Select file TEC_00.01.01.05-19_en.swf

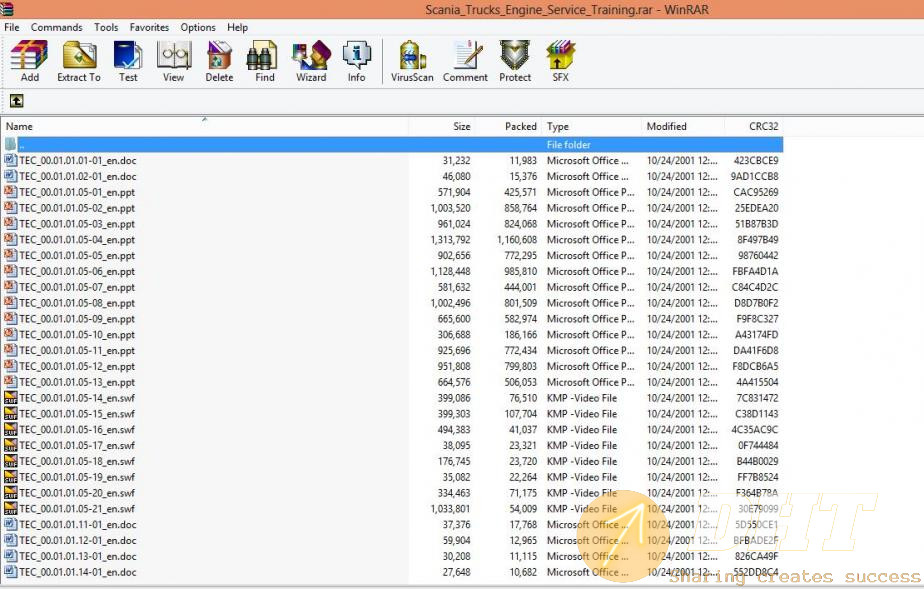tap(392, 477)
